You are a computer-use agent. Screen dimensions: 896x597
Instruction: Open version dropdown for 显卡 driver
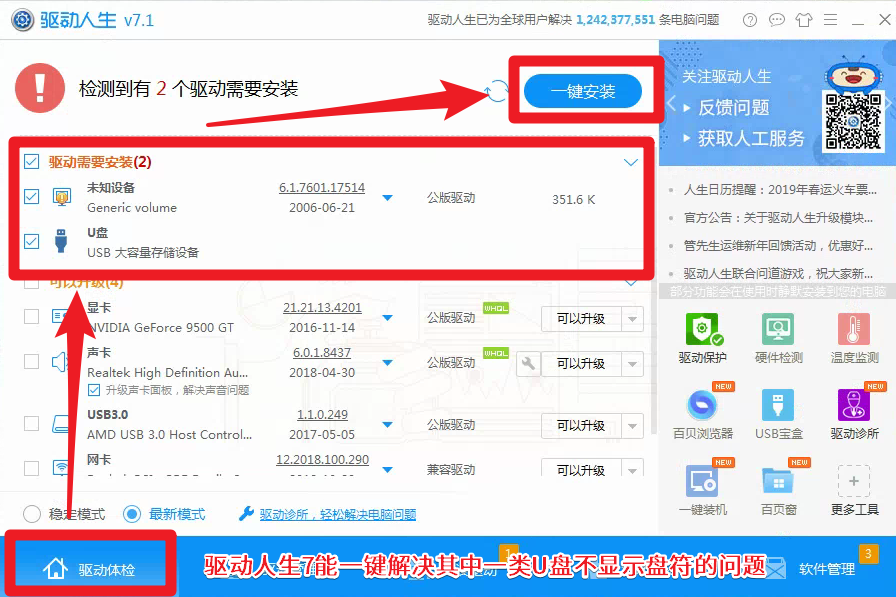click(387, 318)
